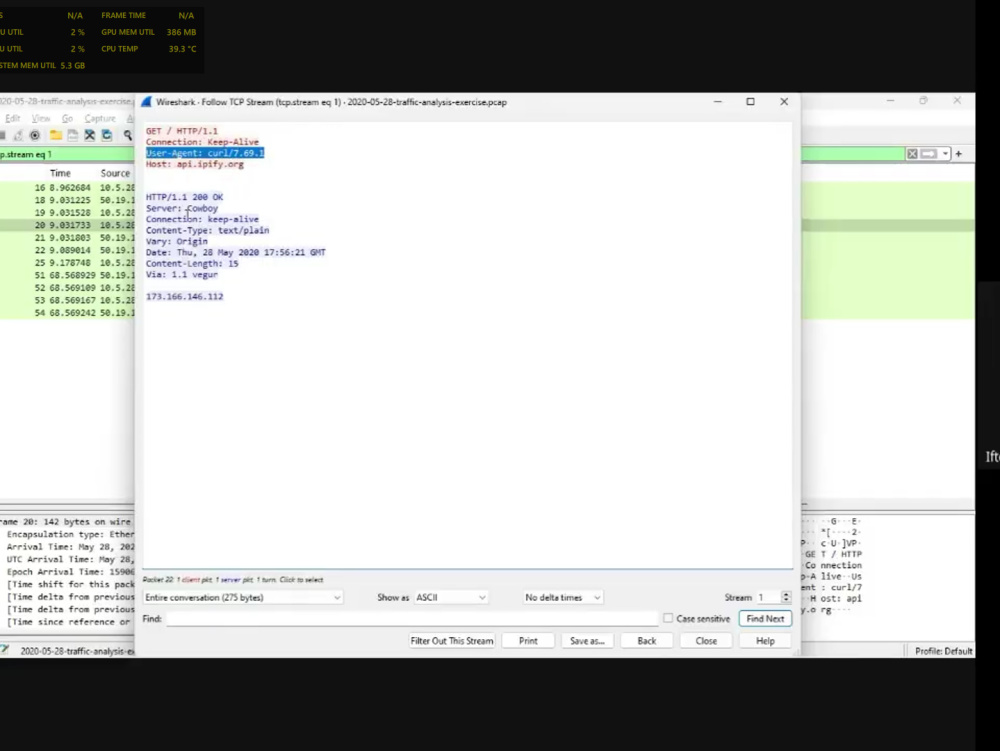This screenshot has height=751, width=1000.
Task: Open the View menu in main Wireshark window
Action: [41, 119]
